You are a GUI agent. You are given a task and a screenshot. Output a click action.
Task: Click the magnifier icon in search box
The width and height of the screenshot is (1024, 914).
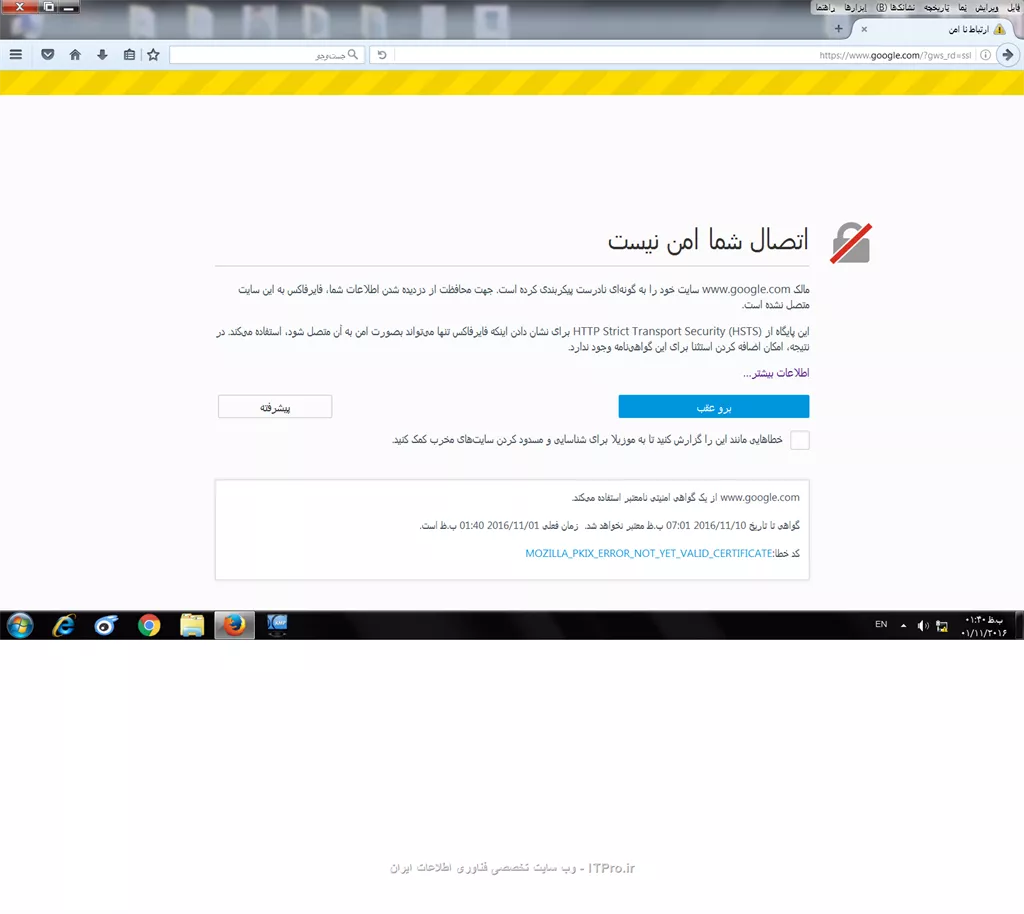click(353, 55)
